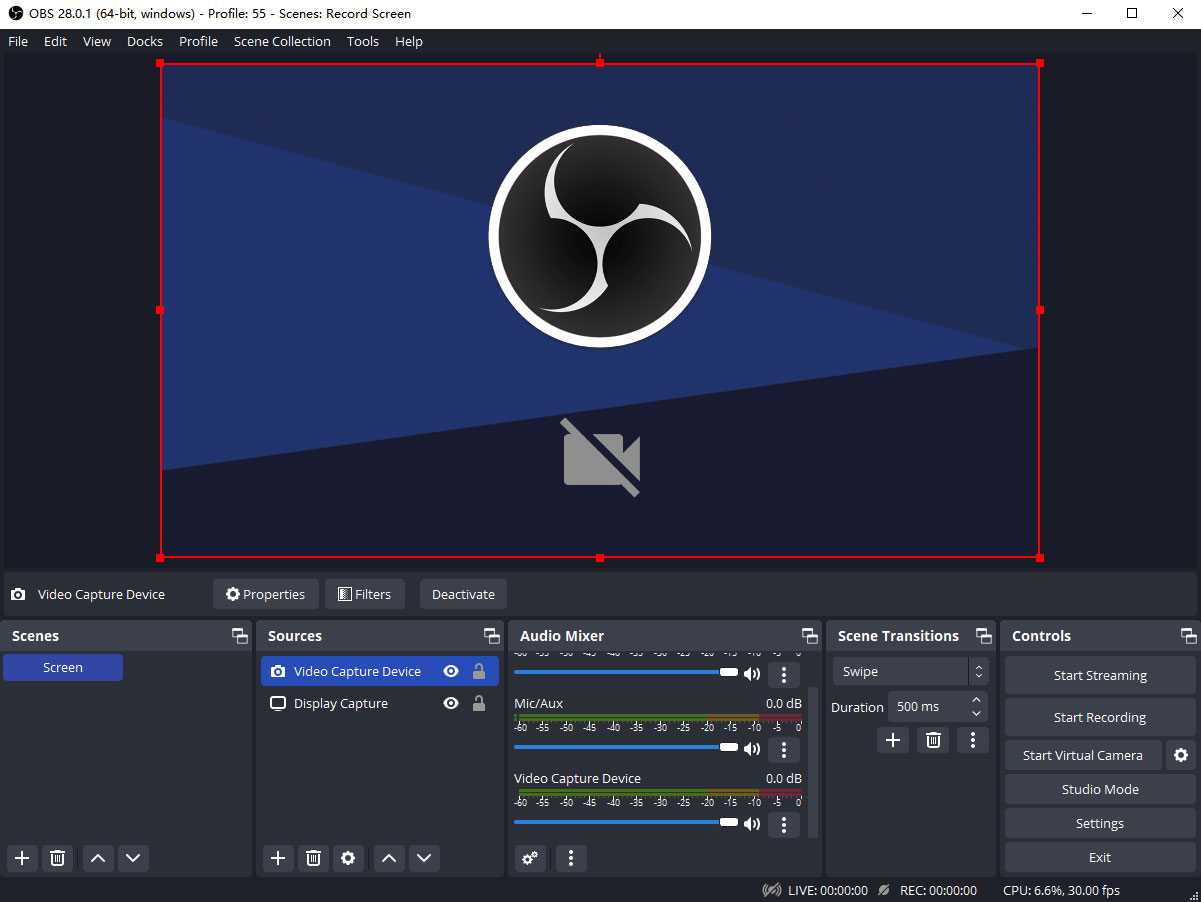Pop out the Sources dock
The height and width of the screenshot is (902, 1201).
coord(492,636)
